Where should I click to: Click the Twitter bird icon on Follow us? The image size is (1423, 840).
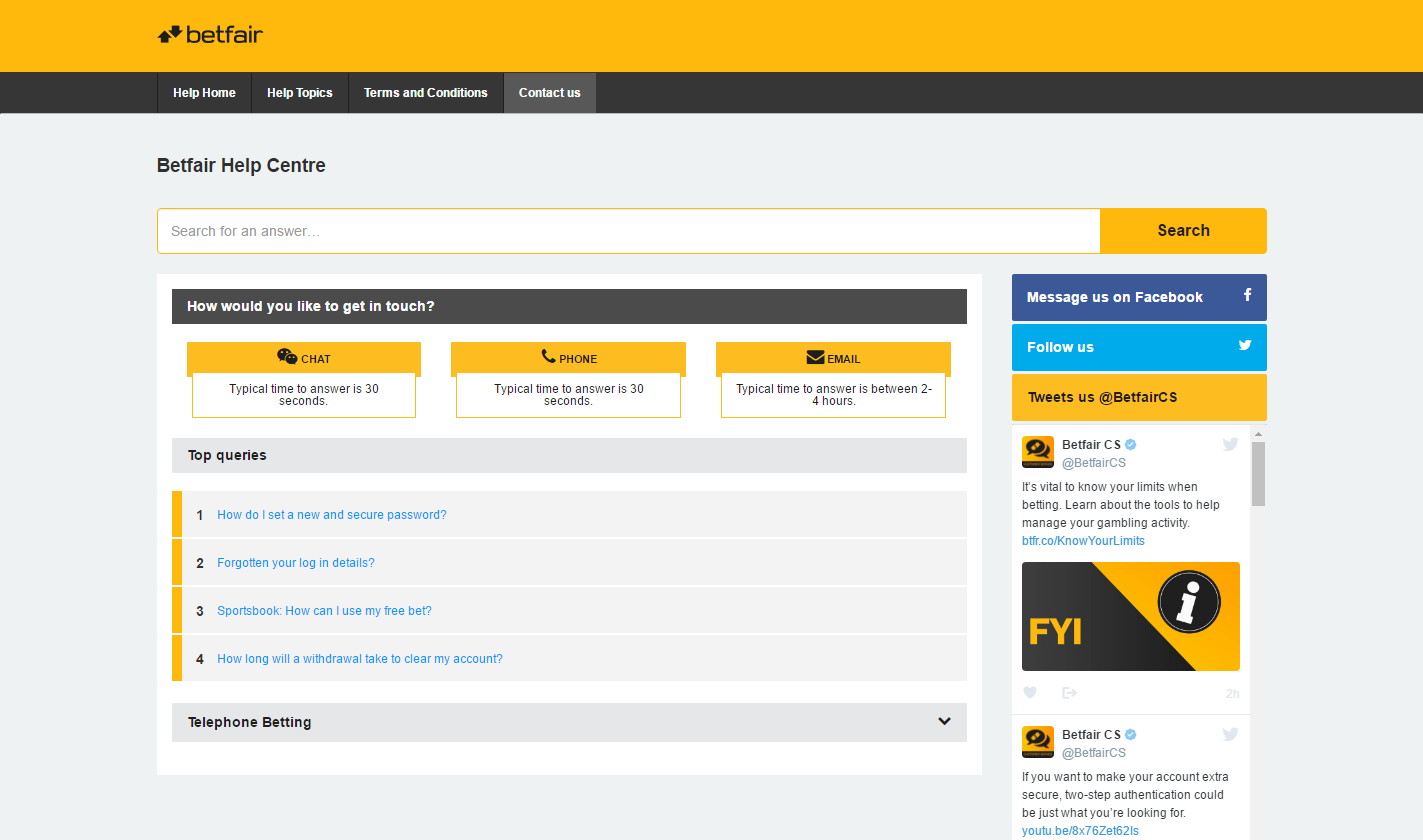tap(1245, 345)
